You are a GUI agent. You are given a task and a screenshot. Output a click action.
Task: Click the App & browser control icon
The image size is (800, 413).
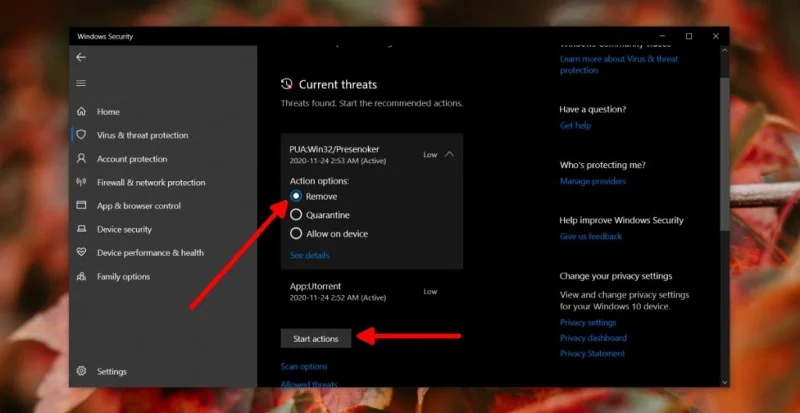pos(81,205)
